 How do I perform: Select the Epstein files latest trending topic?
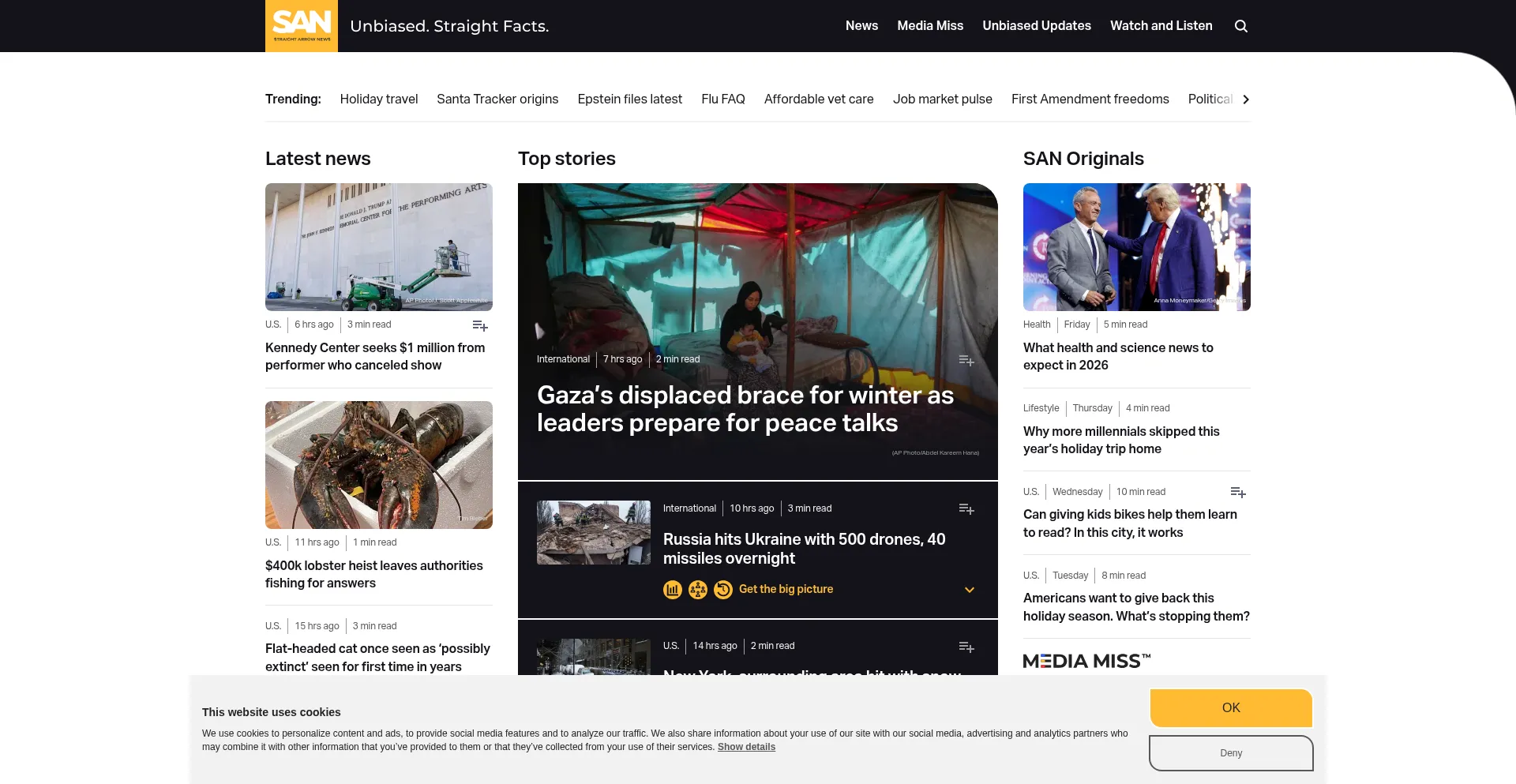(x=629, y=99)
